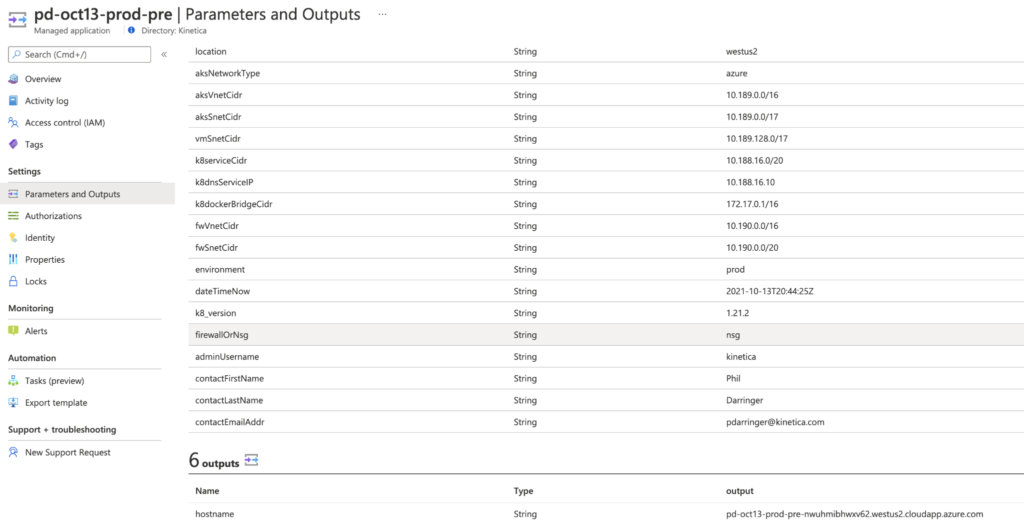Click the Tasks (preview) icon
This screenshot has height=524, width=1024.
[13, 381]
